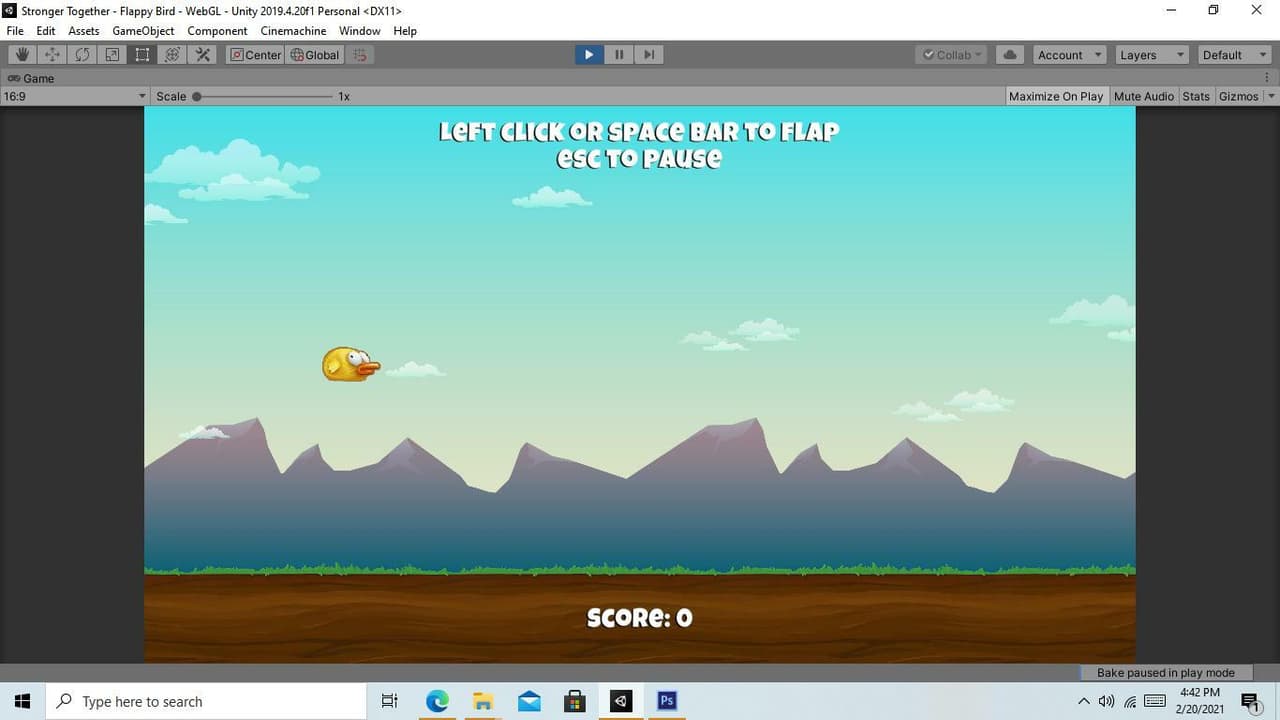Select the Rotate tool

(x=82, y=55)
